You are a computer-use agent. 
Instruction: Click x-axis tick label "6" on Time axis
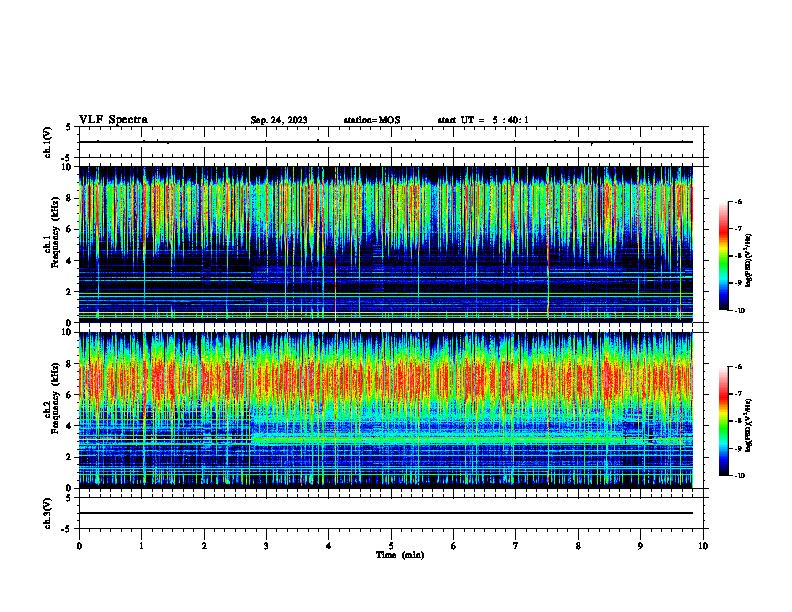[x=454, y=546]
